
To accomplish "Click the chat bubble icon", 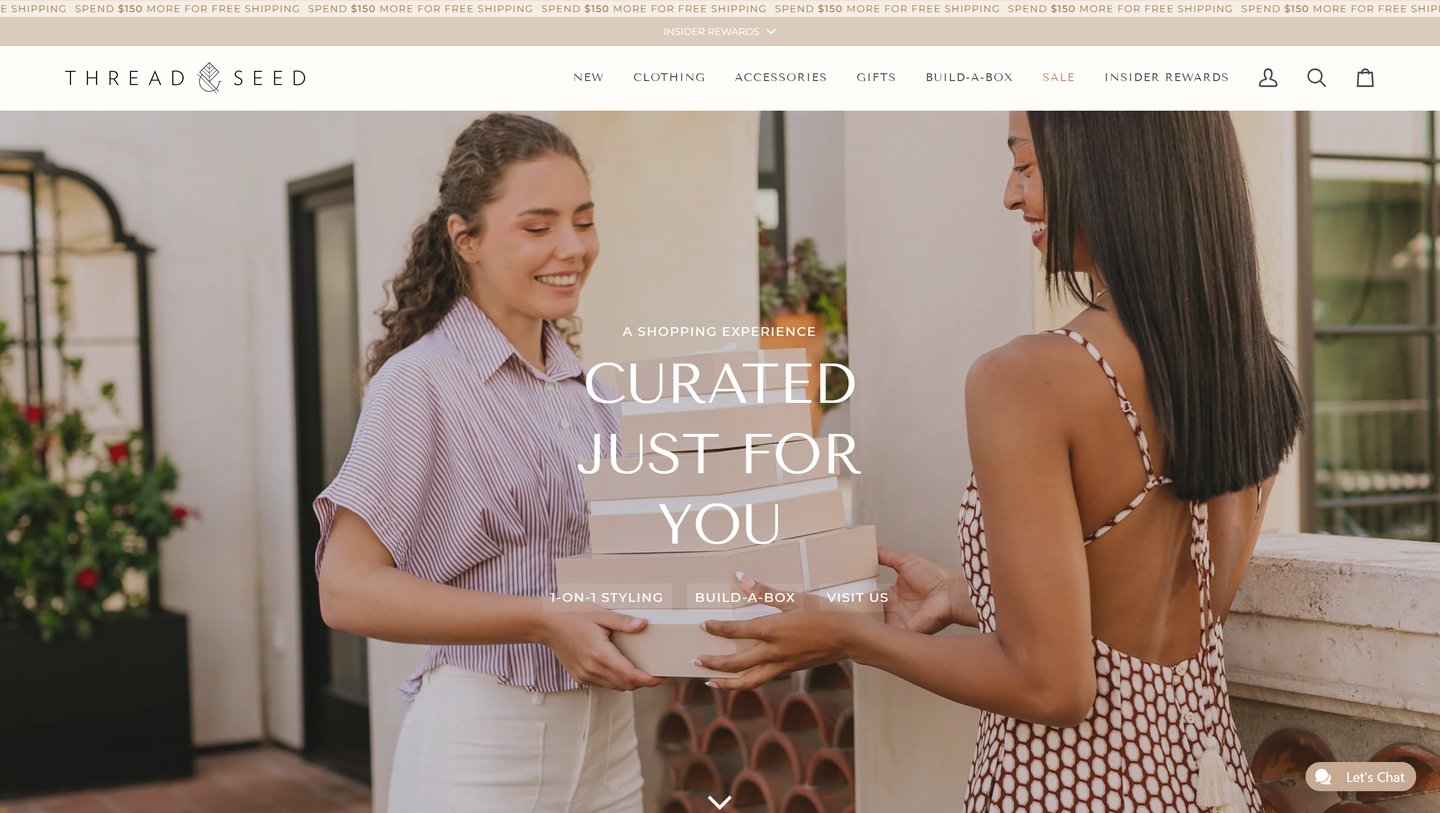I will pos(1323,777).
